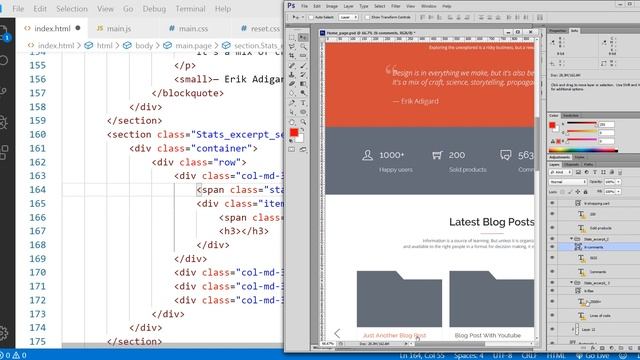Open the Fill dropdown arrow

click(618, 191)
